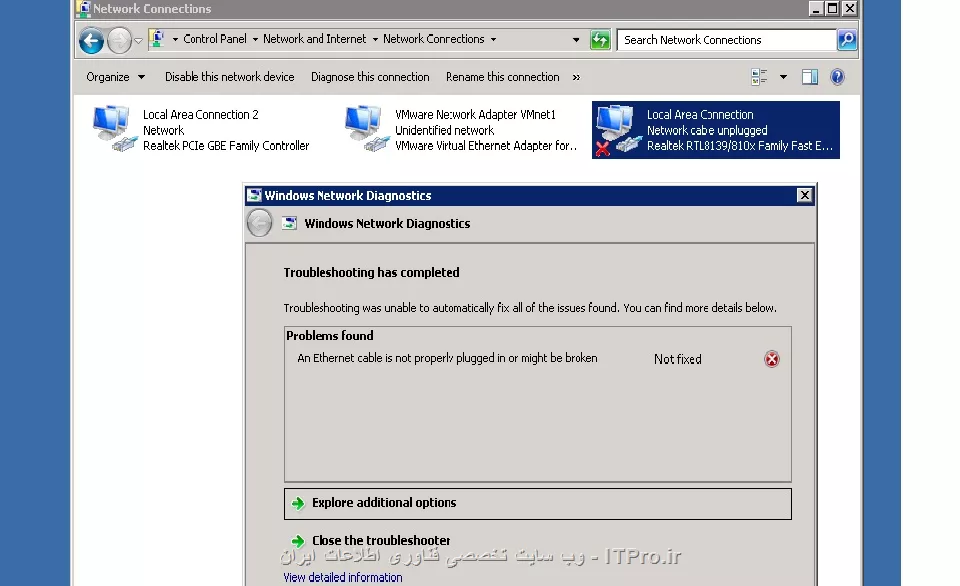Screen dimensions: 960x586
Task: Open the view options dropdown arrow
Action: [x=783, y=77]
